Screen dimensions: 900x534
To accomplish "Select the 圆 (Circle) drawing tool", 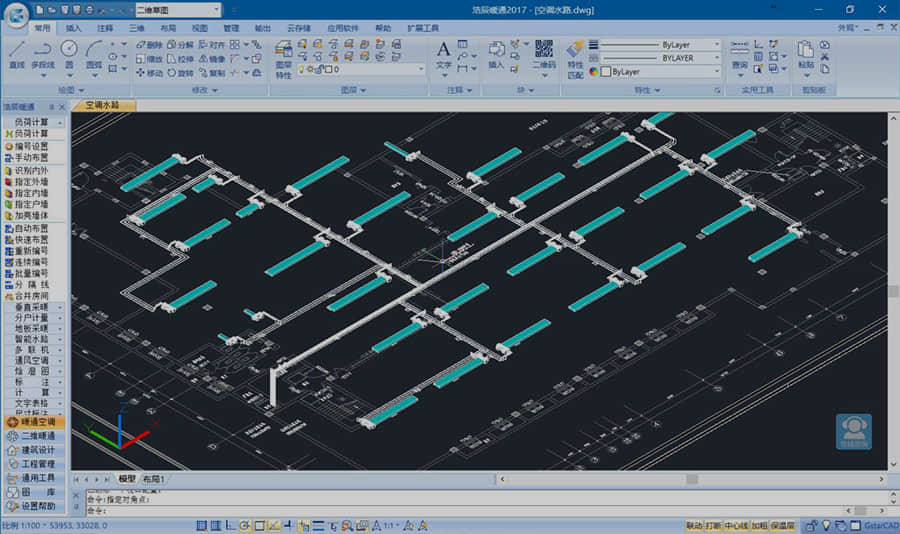I will (69, 53).
